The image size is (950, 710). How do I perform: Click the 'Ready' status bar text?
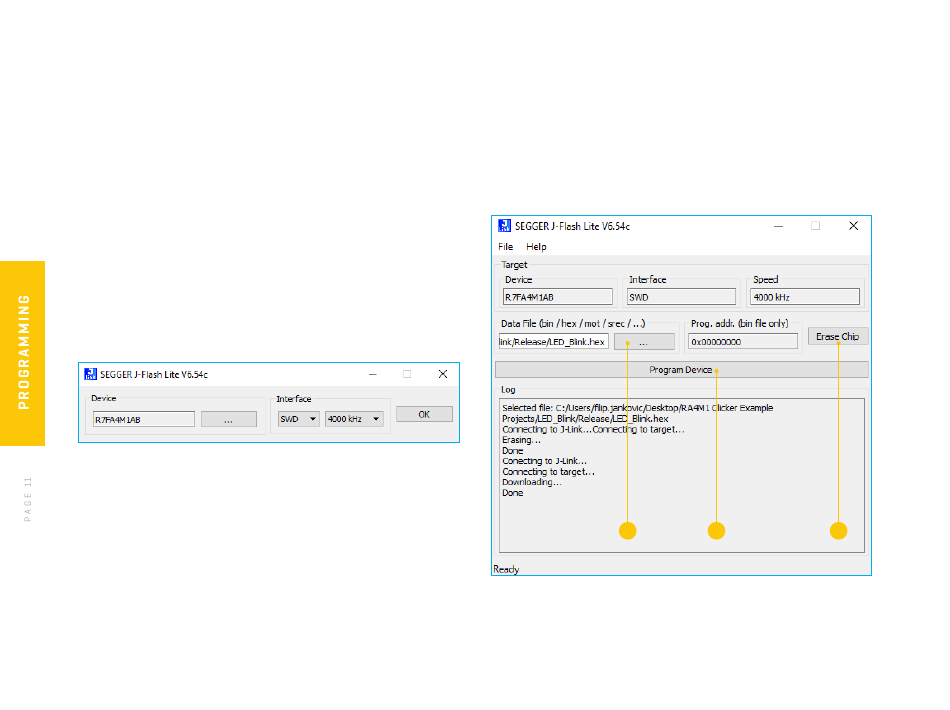point(506,569)
